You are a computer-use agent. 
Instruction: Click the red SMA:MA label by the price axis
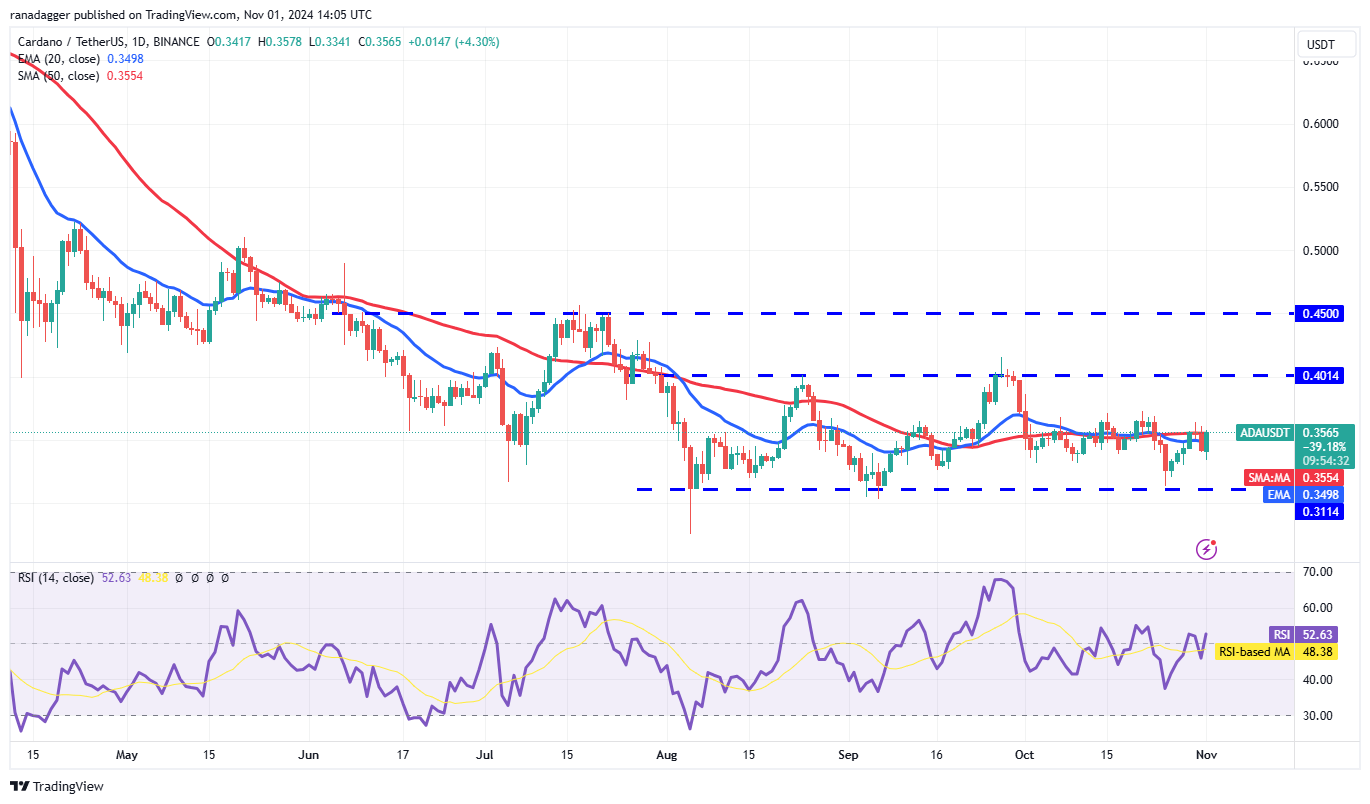(1269, 478)
